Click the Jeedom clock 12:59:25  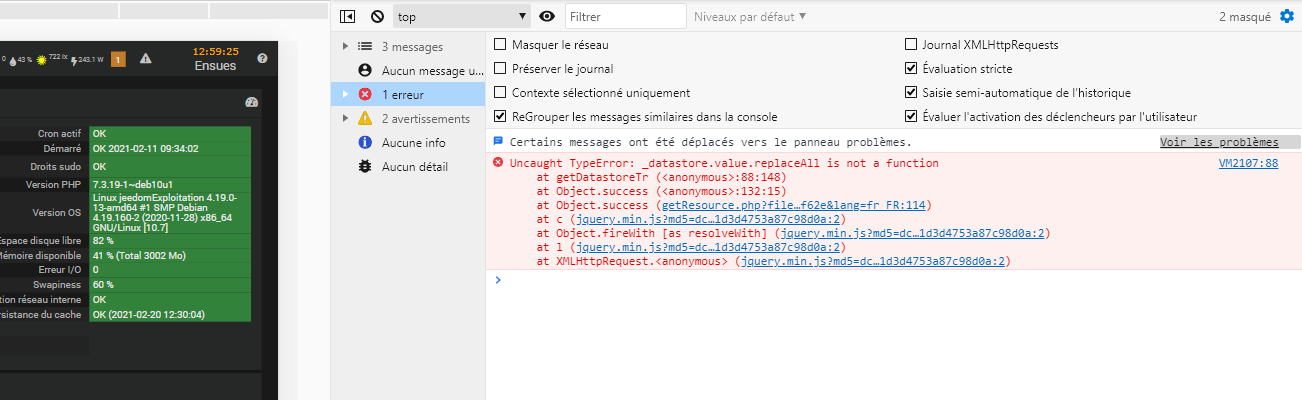pyautogui.click(x=216, y=51)
